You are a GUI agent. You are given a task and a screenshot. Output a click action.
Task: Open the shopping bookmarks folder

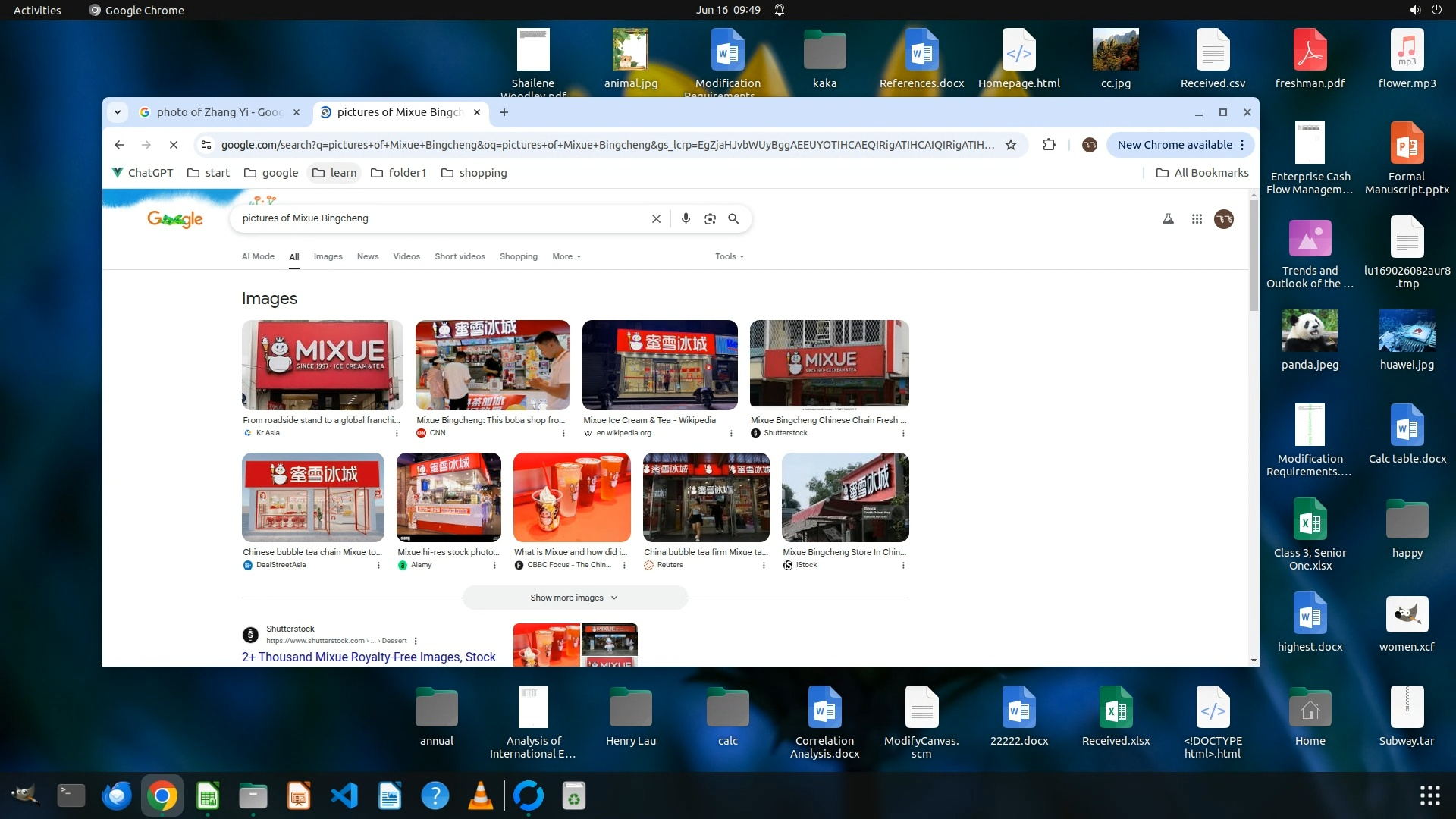click(474, 173)
